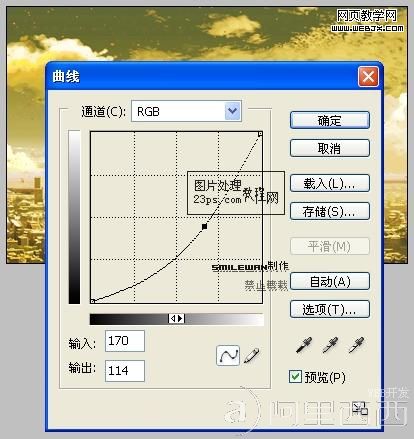Toggle the 预览(P) preview checkbox
Screen dimensions: 414x439
pyautogui.click(x=295, y=377)
